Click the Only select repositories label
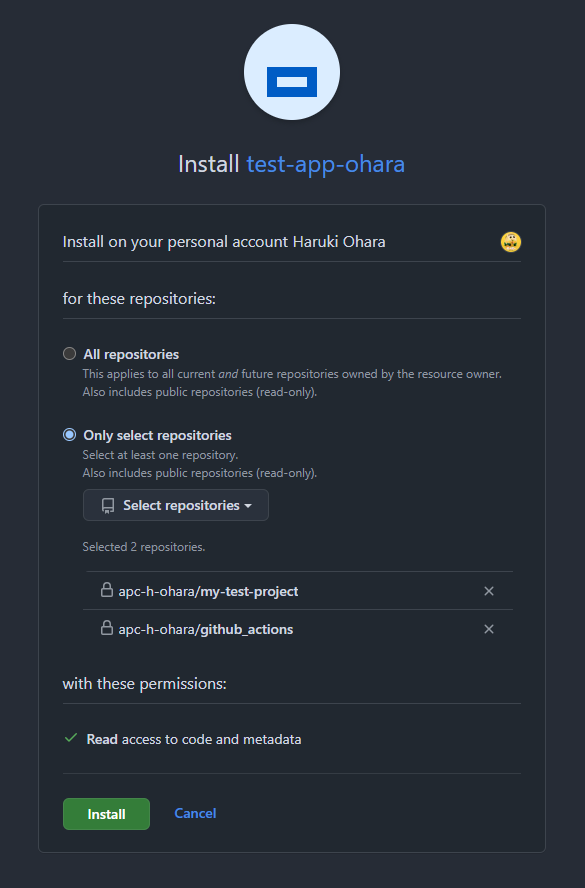The width and height of the screenshot is (585, 888). click(x=157, y=436)
